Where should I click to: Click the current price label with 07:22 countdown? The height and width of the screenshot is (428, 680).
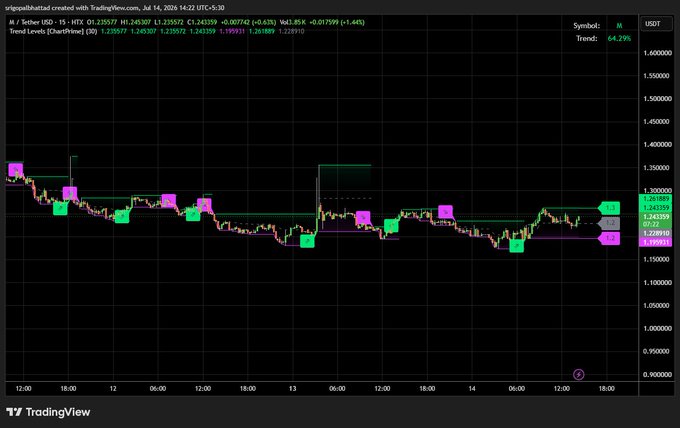pos(656,220)
